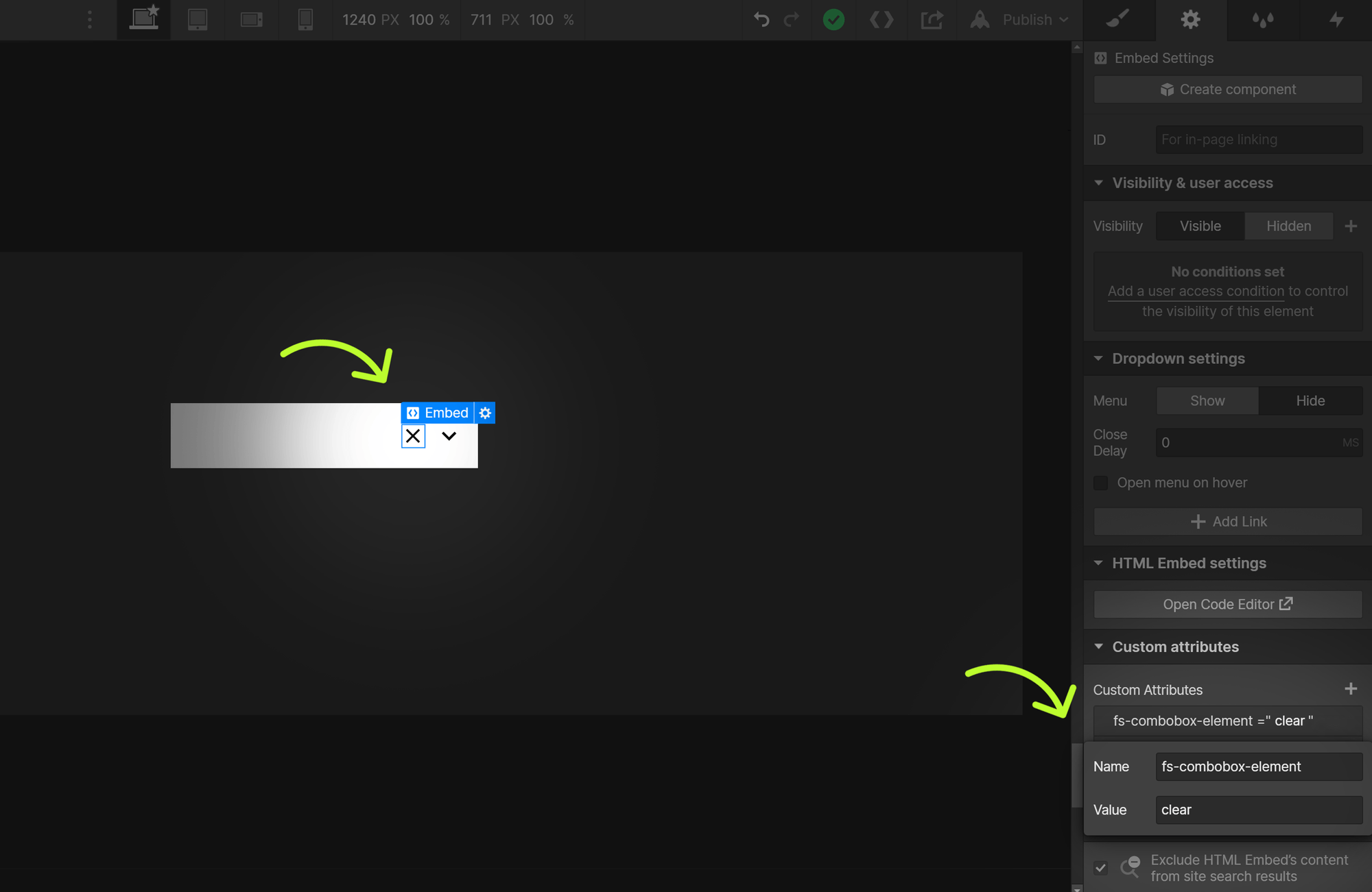Open the Style panel paintbrush icon
The height and width of the screenshot is (892, 1372).
point(1118,20)
